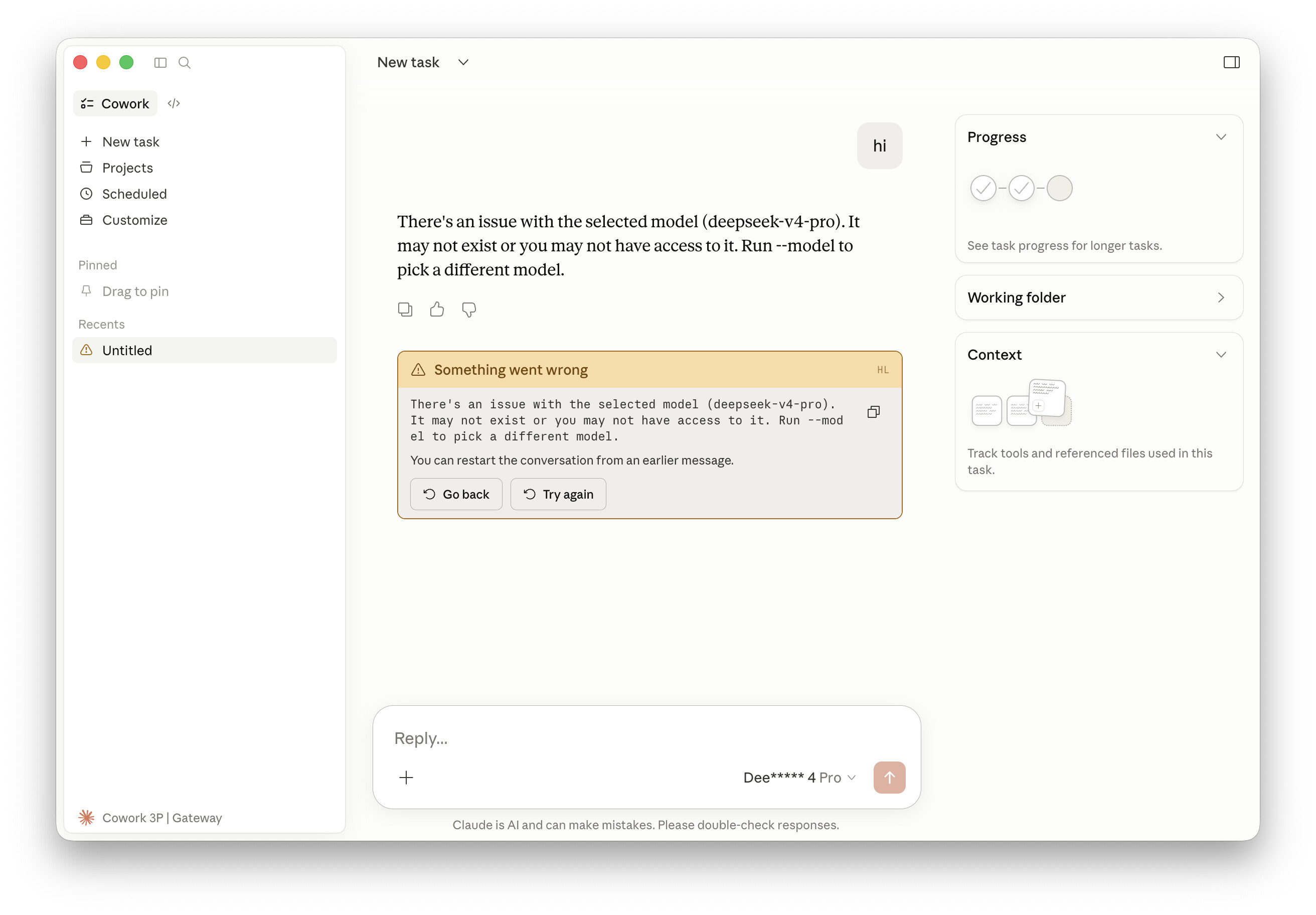Viewport: 1316px width, 915px height.
Task: Collapse the Progress panel
Action: [x=1221, y=137]
